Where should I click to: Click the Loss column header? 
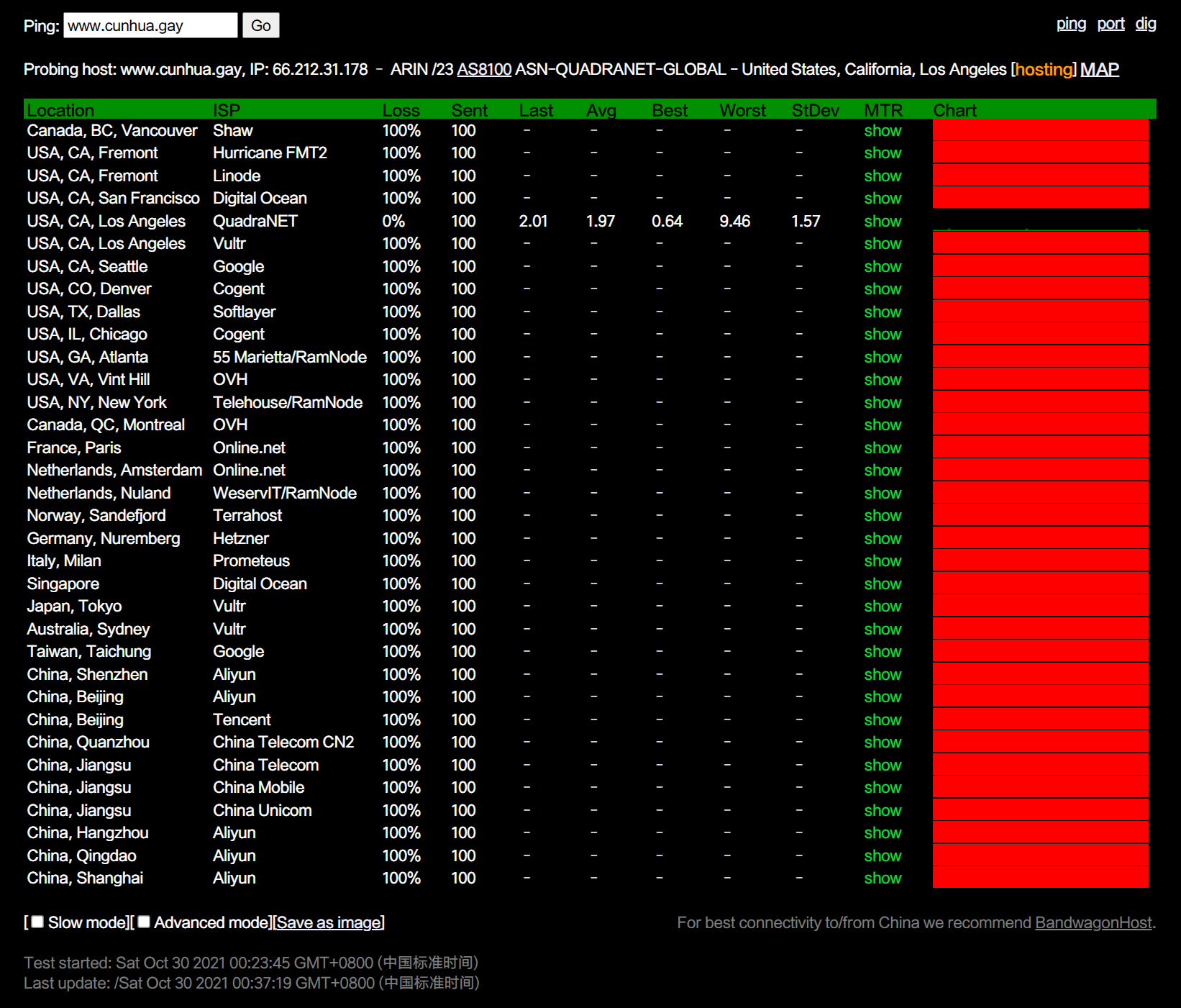pos(401,110)
